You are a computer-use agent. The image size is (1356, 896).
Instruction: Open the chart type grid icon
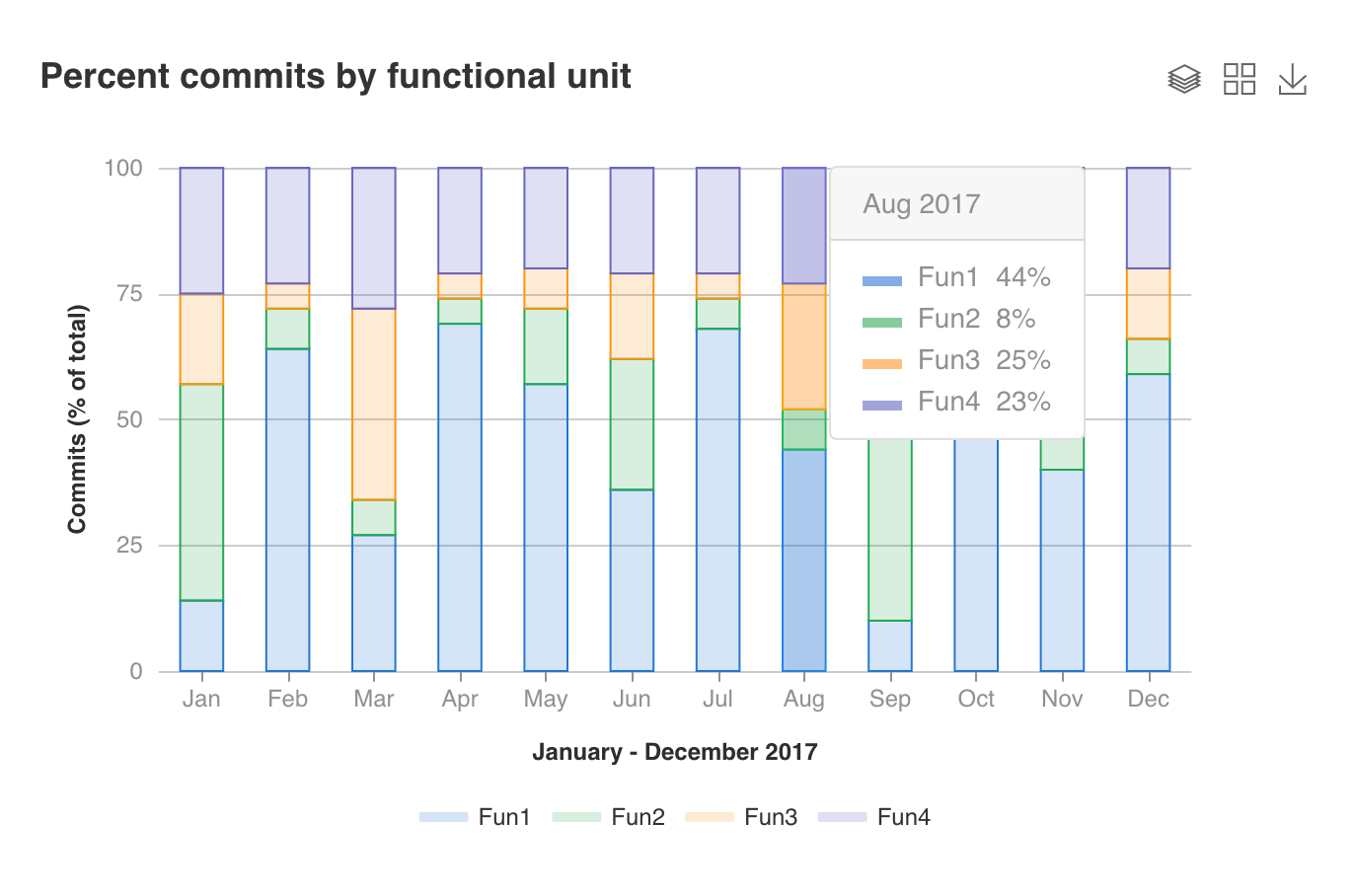pyautogui.click(x=1241, y=78)
